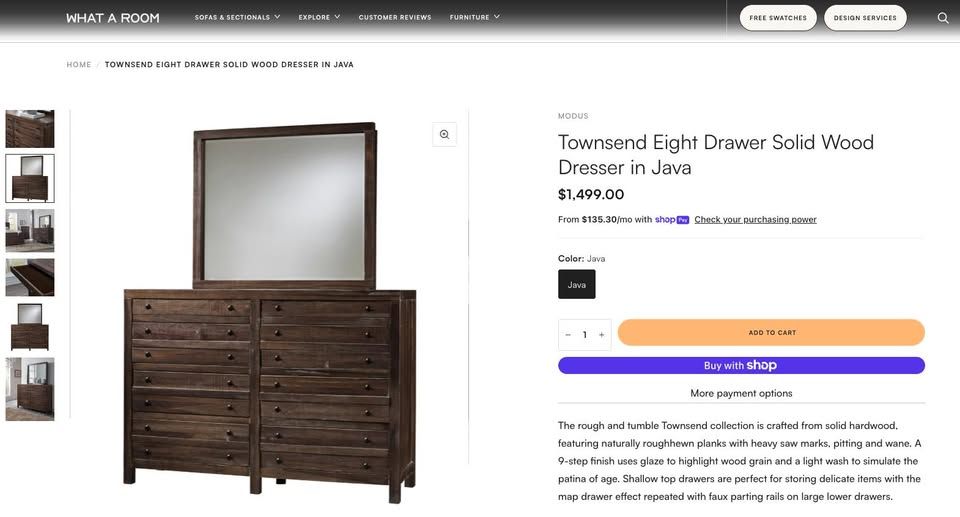The height and width of the screenshot is (517, 960).
Task: Click Check your purchasing power link
Action: [755, 220]
